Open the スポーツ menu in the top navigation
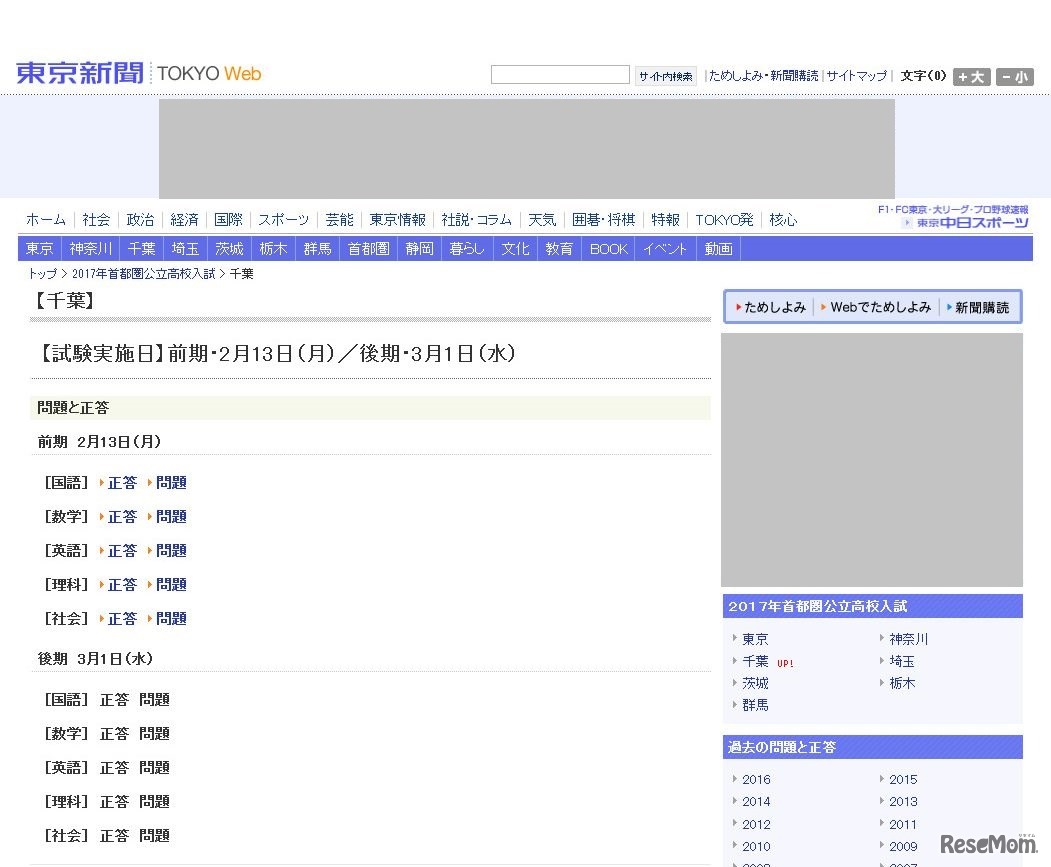 coord(283,219)
